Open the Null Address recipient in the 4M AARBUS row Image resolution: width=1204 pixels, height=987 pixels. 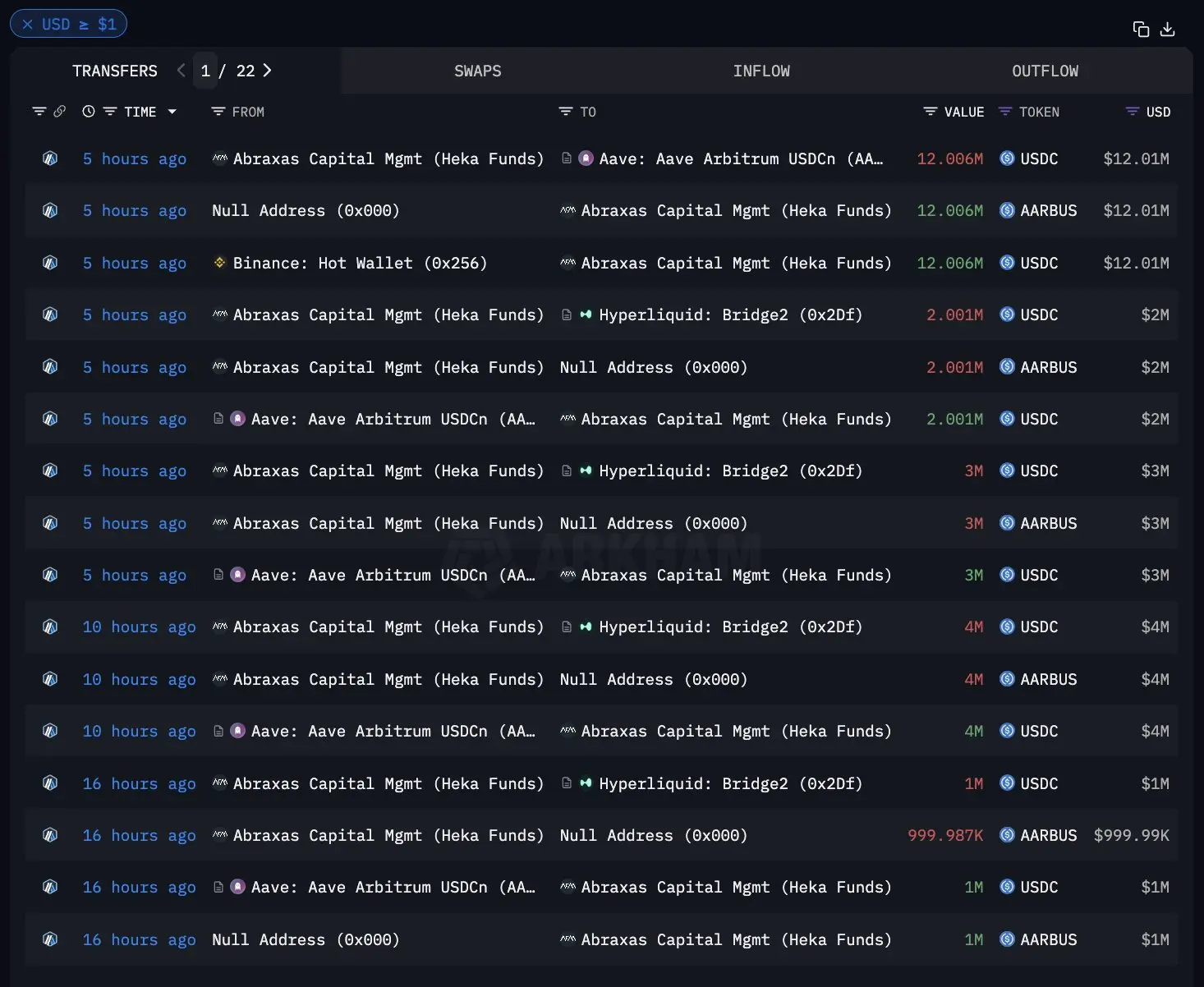tap(654, 679)
